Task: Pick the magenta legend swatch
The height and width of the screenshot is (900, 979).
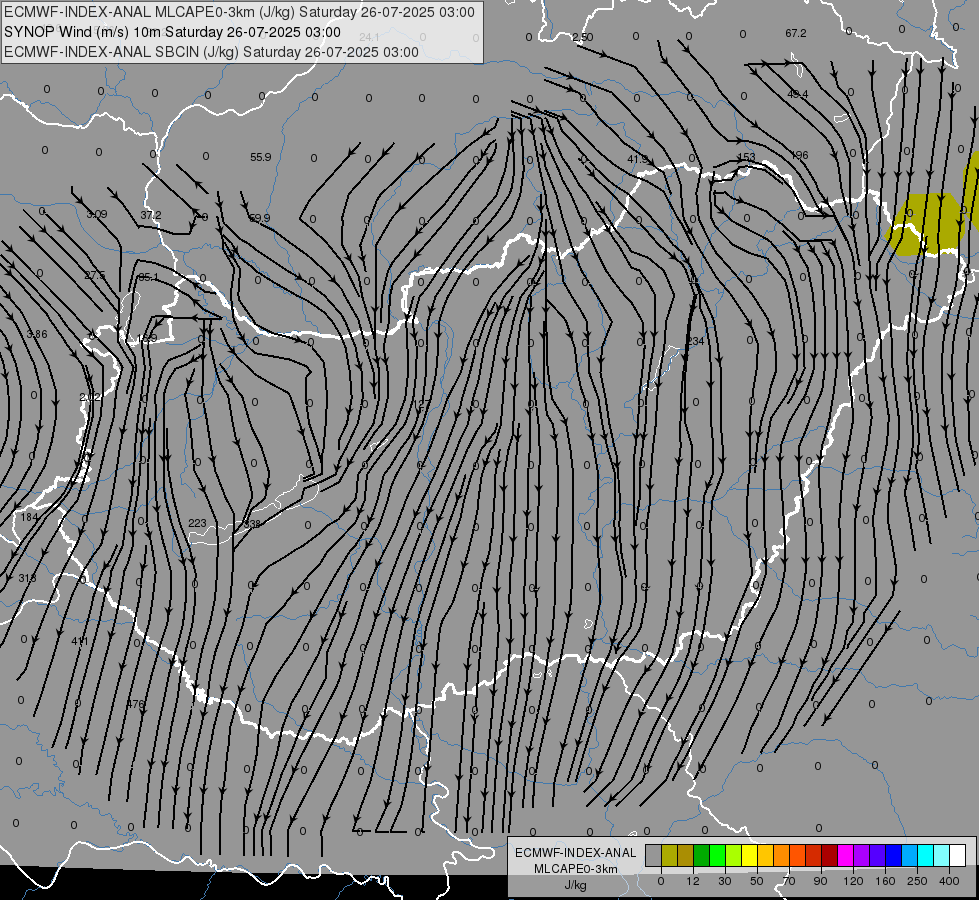Action: click(846, 855)
